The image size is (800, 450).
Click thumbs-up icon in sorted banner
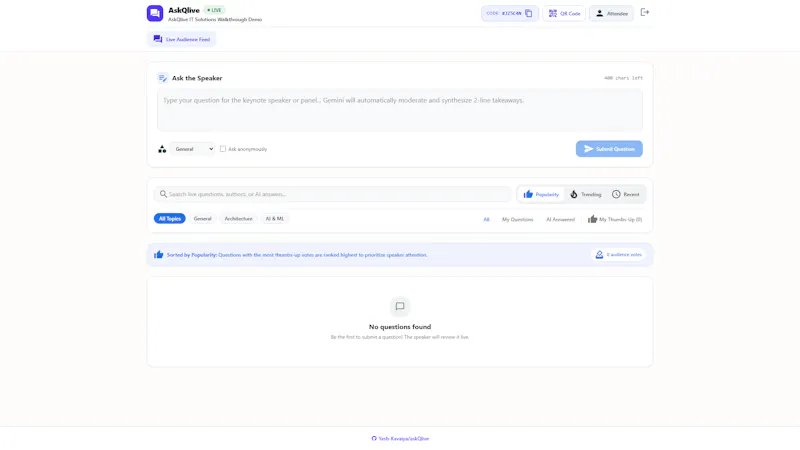tap(159, 255)
